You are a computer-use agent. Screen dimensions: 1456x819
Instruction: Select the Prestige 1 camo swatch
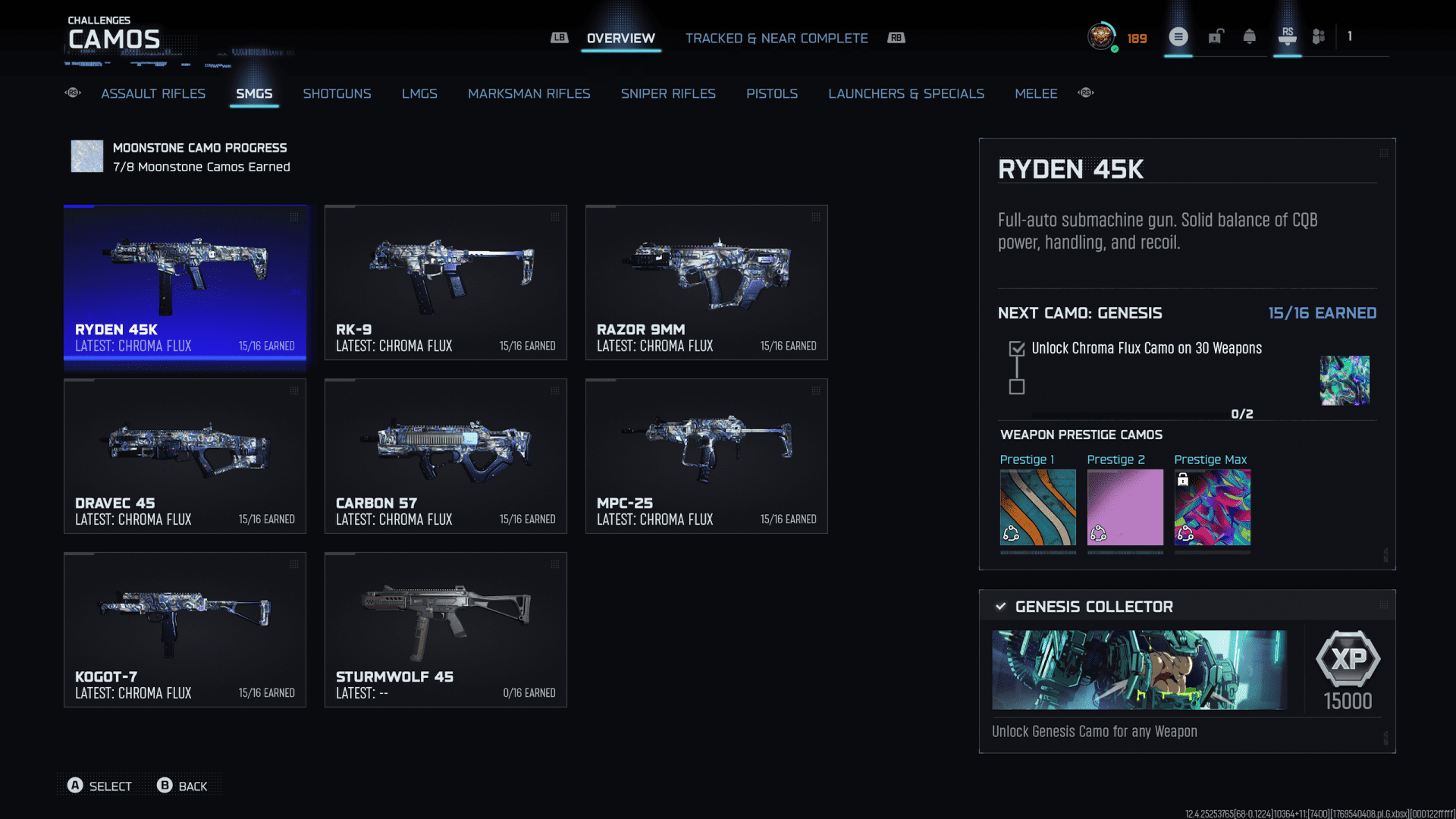coord(1037,507)
